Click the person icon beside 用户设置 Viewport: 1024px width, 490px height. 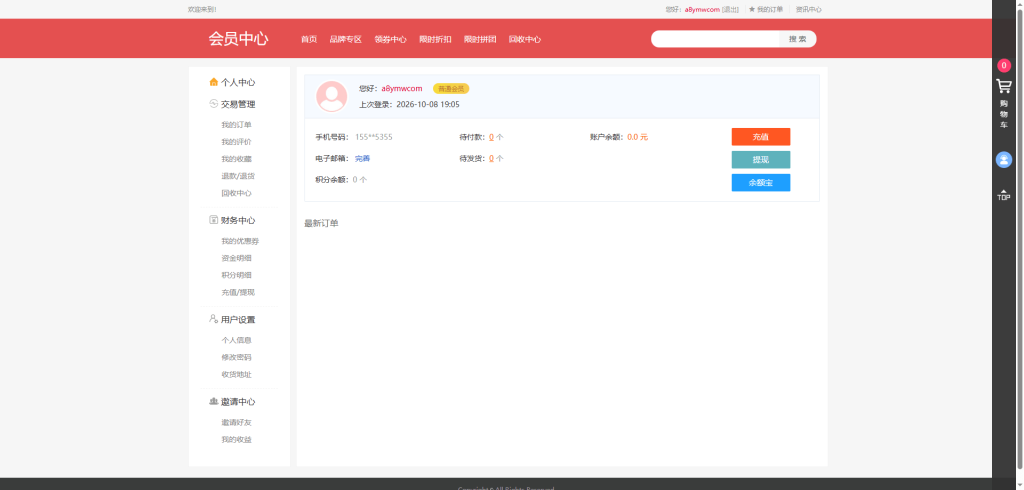pos(214,319)
